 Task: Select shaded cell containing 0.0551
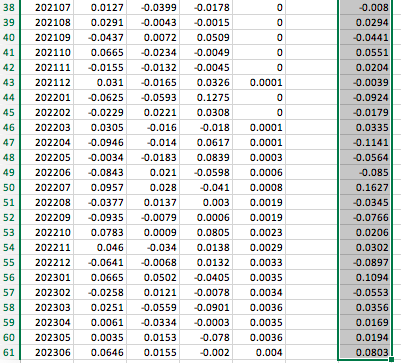365,52
